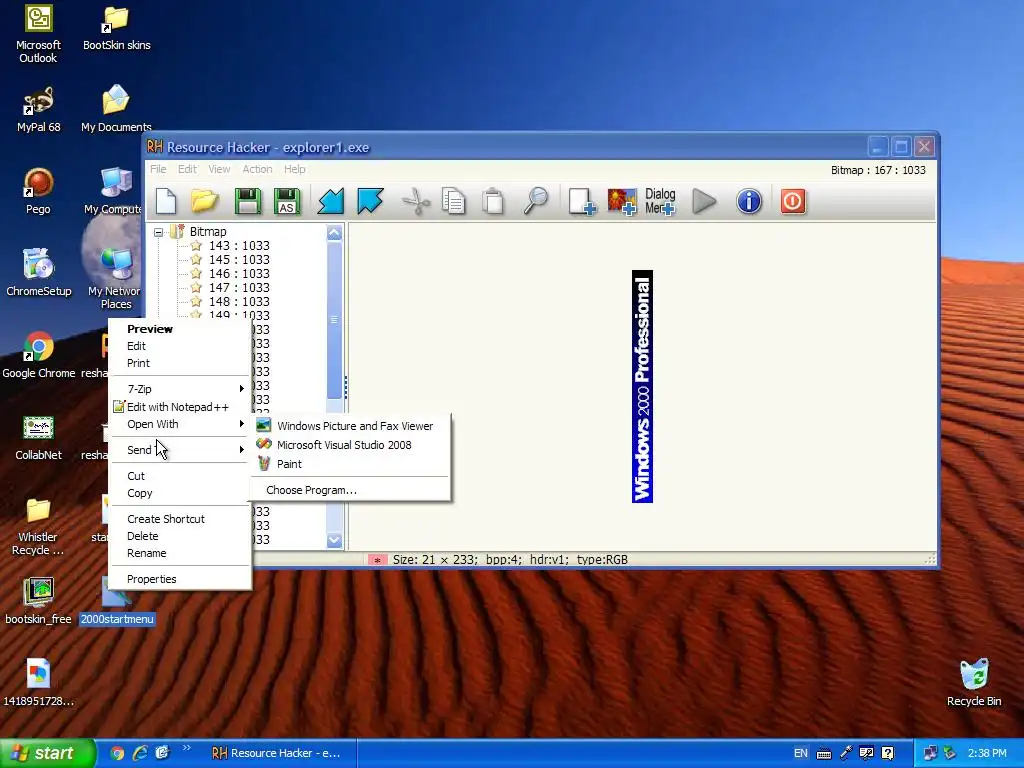The width and height of the screenshot is (1024, 768).
Task: Click the Copy pages toolbar icon
Action: click(x=454, y=201)
